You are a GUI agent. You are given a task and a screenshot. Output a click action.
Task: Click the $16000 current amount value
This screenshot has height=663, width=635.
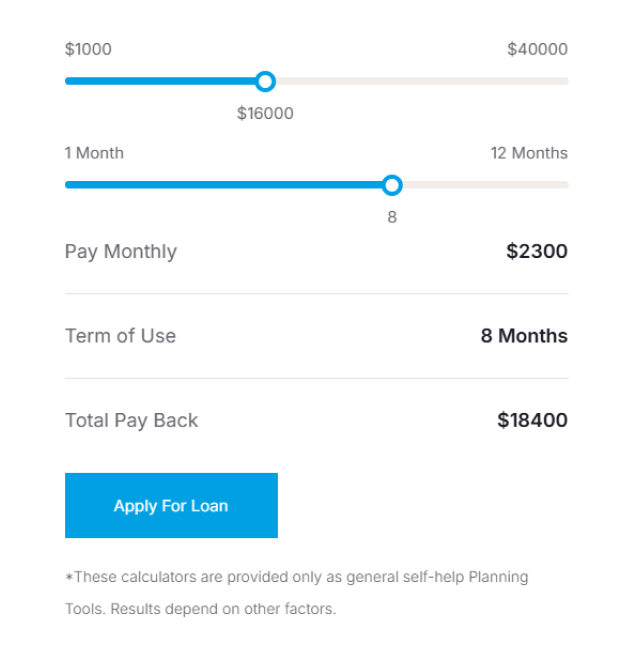tap(265, 113)
